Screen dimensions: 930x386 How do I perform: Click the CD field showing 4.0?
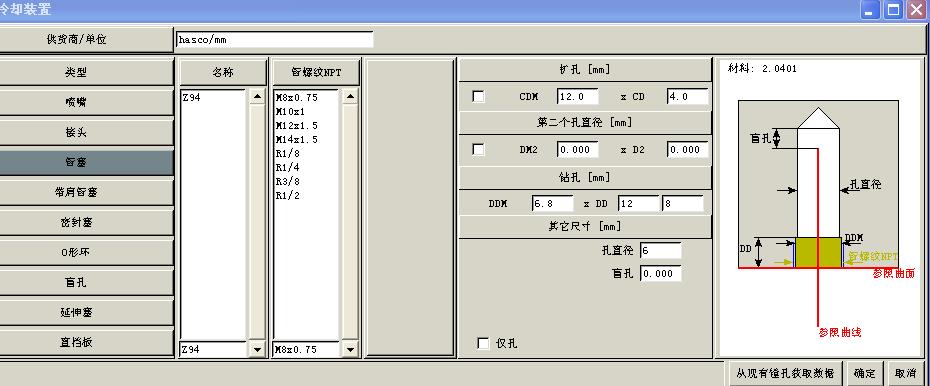tap(687, 97)
